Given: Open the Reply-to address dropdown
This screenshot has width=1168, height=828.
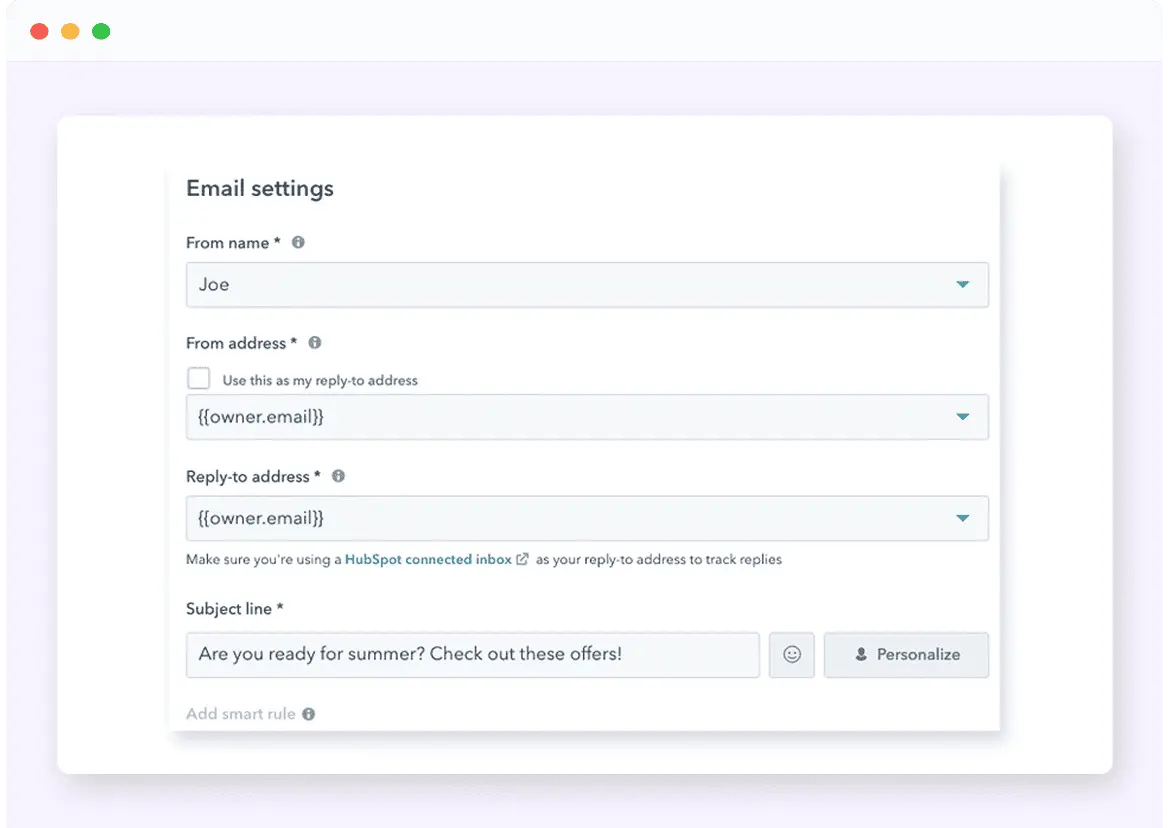Looking at the screenshot, I should [x=963, y=518].
